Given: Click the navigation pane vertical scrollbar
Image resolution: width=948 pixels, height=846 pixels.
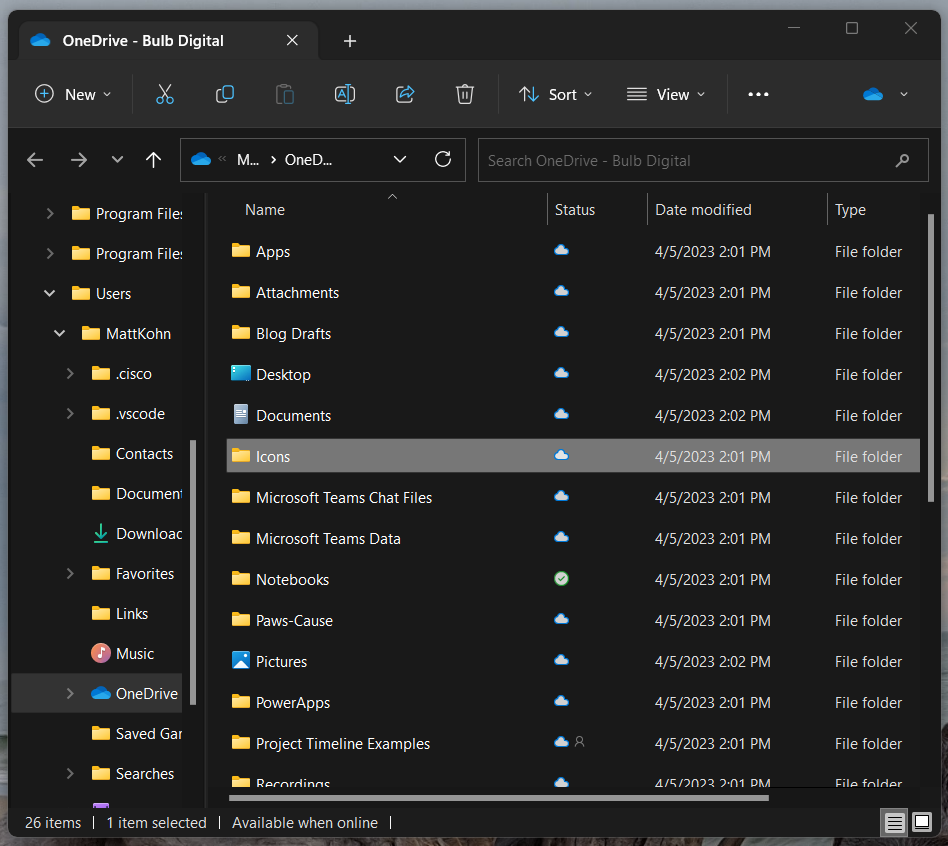Looking at the screenshot, I should point(193,572).
